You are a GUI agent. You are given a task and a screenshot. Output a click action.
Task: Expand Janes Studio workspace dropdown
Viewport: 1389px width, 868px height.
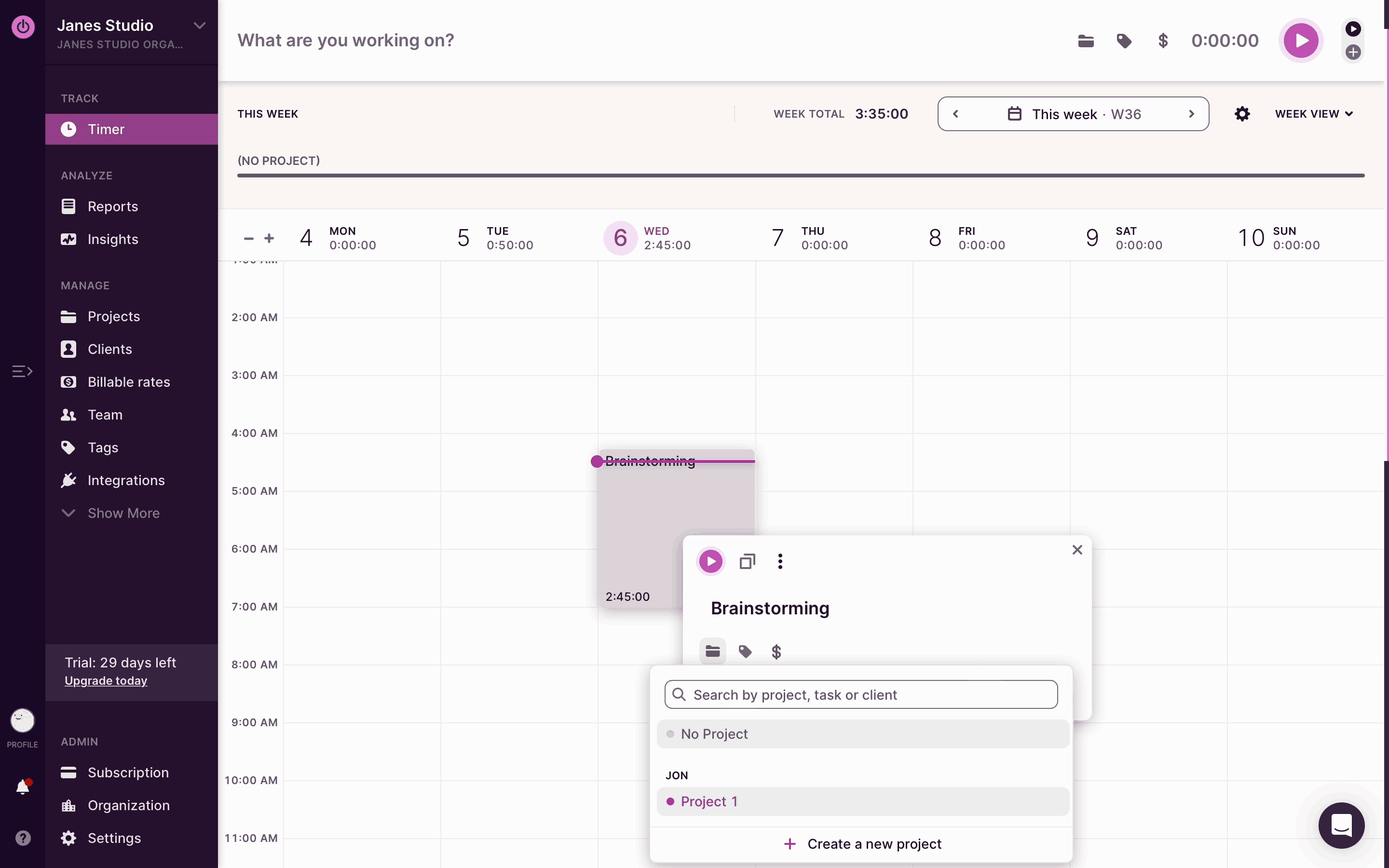[199, 25]
